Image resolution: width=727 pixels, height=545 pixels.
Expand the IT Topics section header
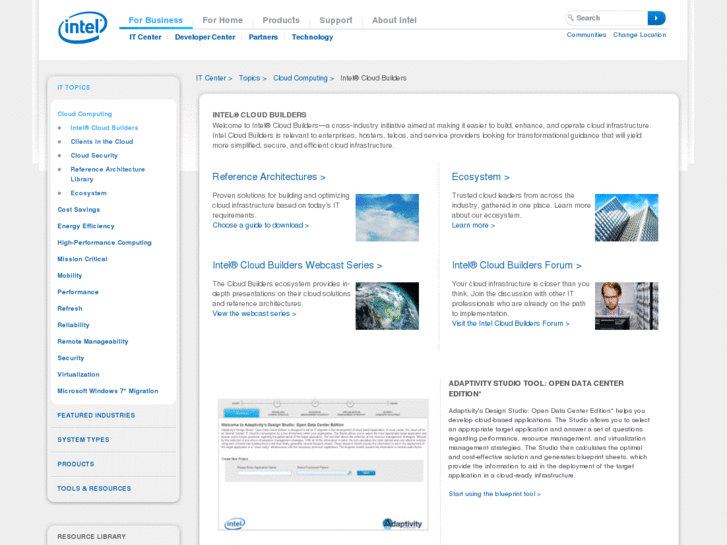point(74,87)
